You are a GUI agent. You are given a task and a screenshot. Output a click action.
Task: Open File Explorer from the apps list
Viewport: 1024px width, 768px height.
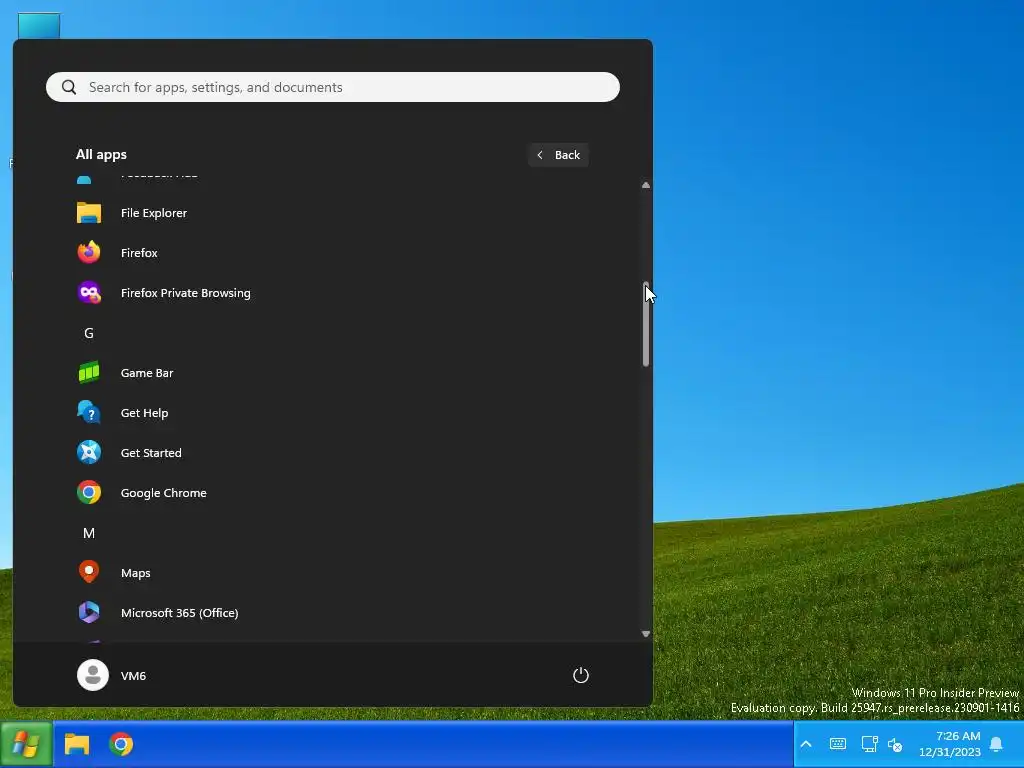(x=332, y=213)
